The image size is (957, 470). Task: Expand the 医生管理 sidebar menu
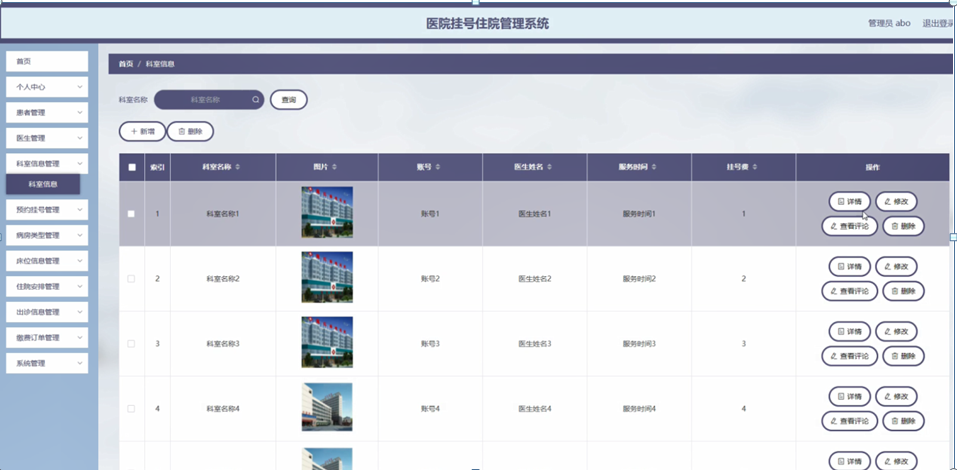tap(47, 139)
